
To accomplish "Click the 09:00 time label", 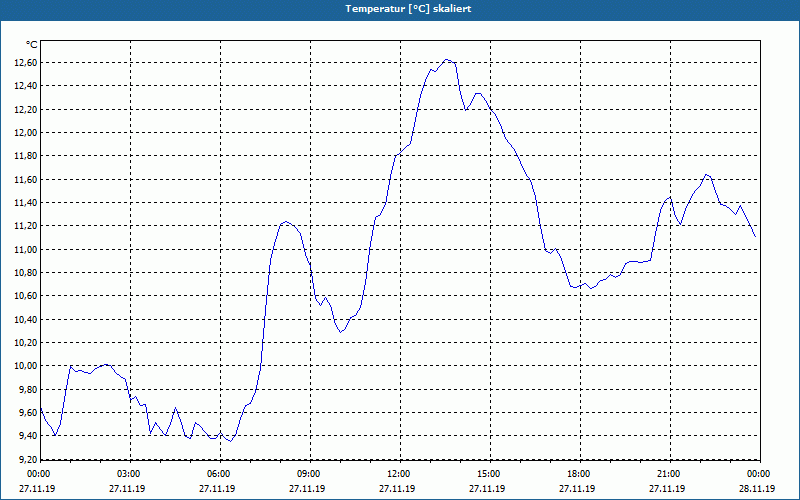I will coord(307,474).
